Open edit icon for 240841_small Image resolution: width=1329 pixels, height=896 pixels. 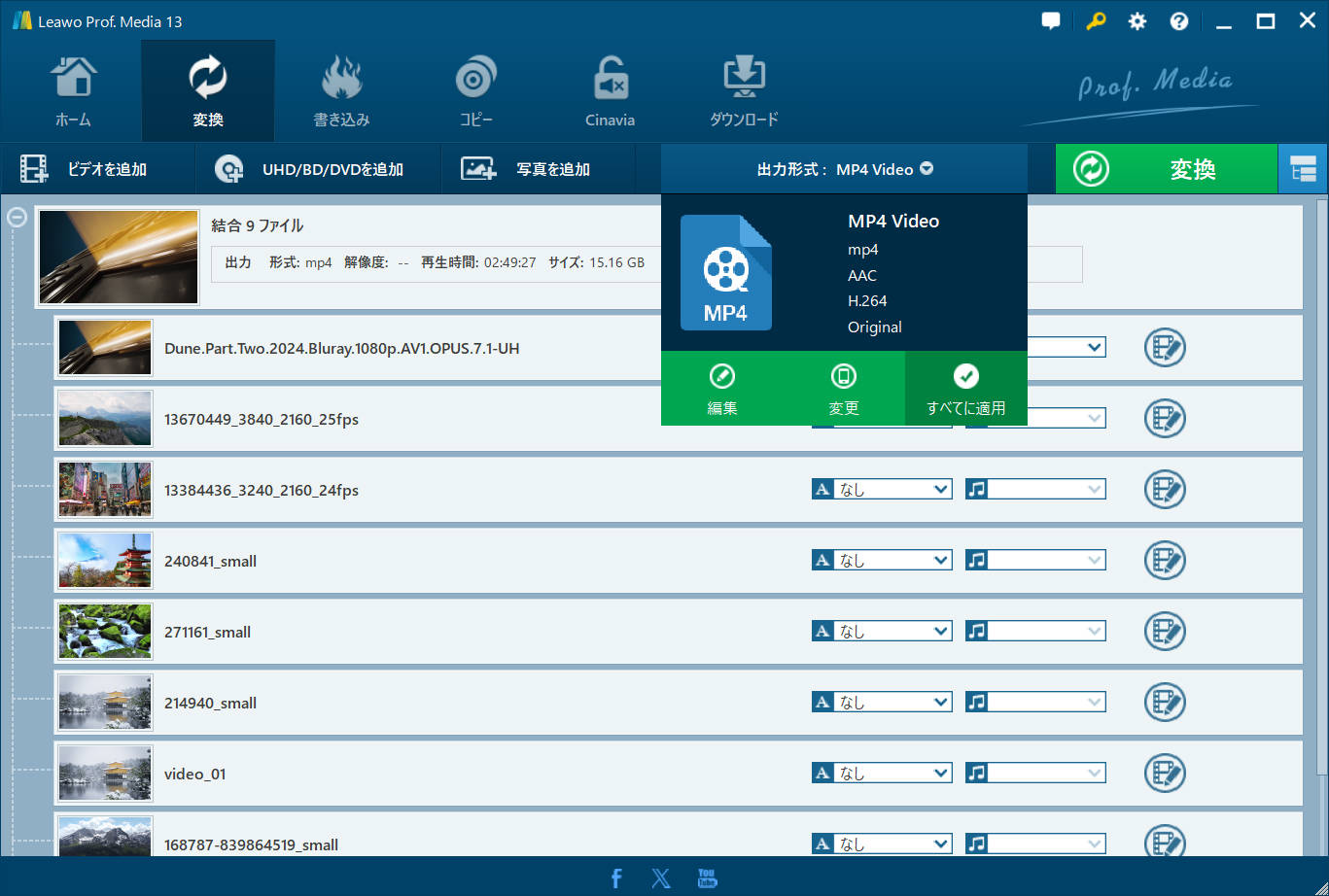coord(1165,560)
